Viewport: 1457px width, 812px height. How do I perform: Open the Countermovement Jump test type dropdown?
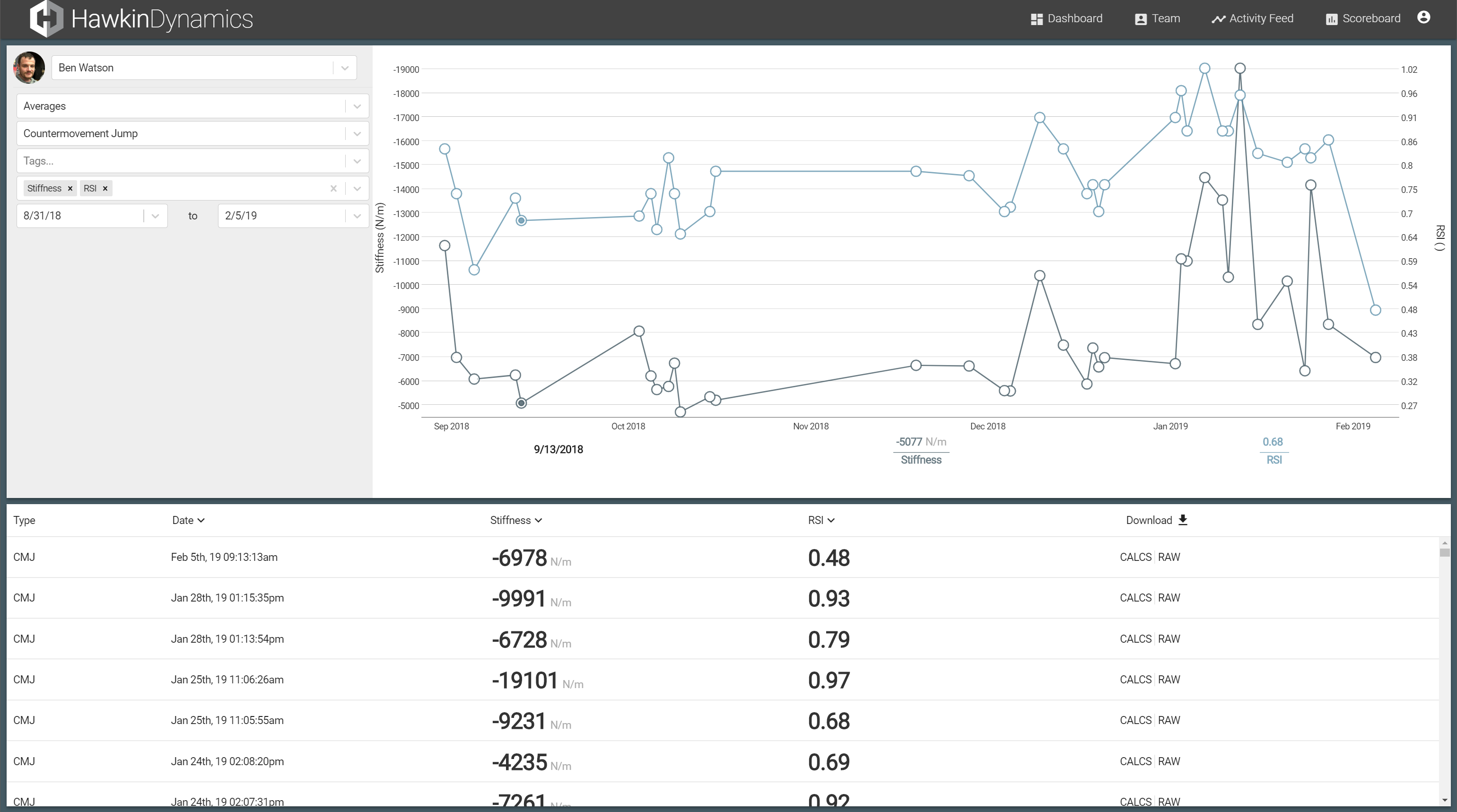(x=357, y=133)
